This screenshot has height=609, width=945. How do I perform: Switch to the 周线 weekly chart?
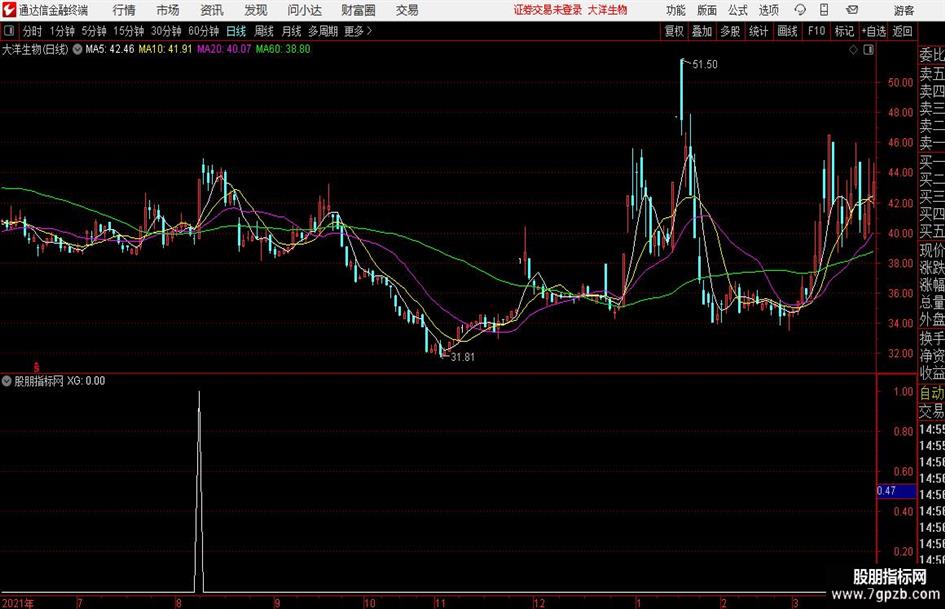tap(263, 31)
